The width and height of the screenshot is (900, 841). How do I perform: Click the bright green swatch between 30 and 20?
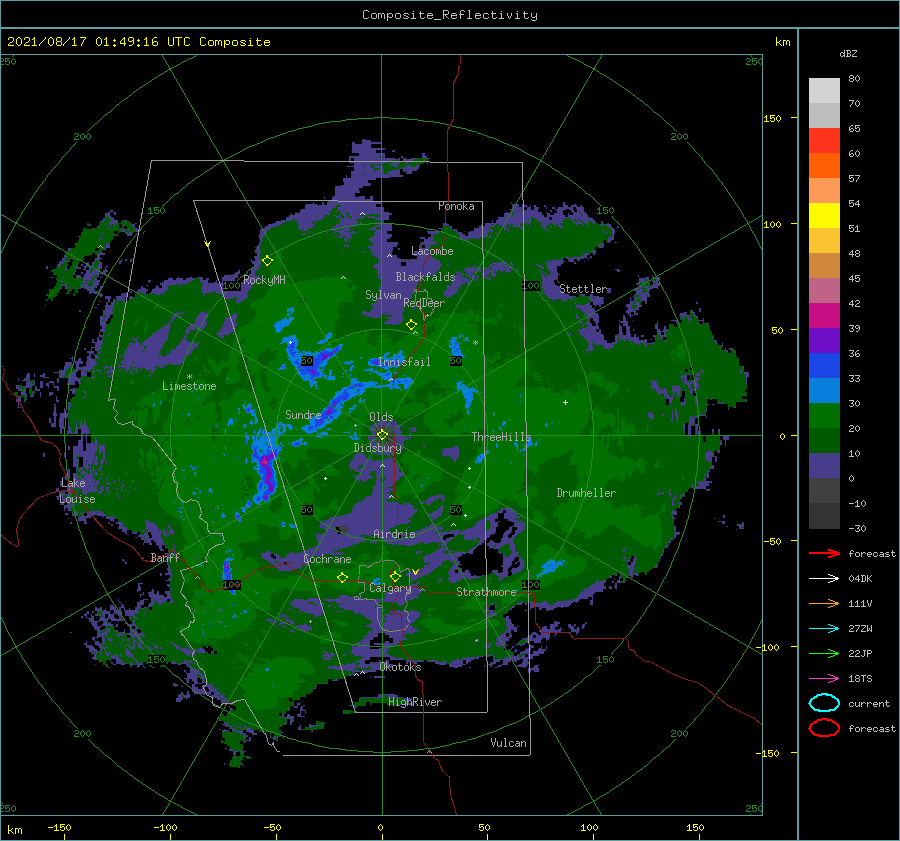[x=824, y=416]
